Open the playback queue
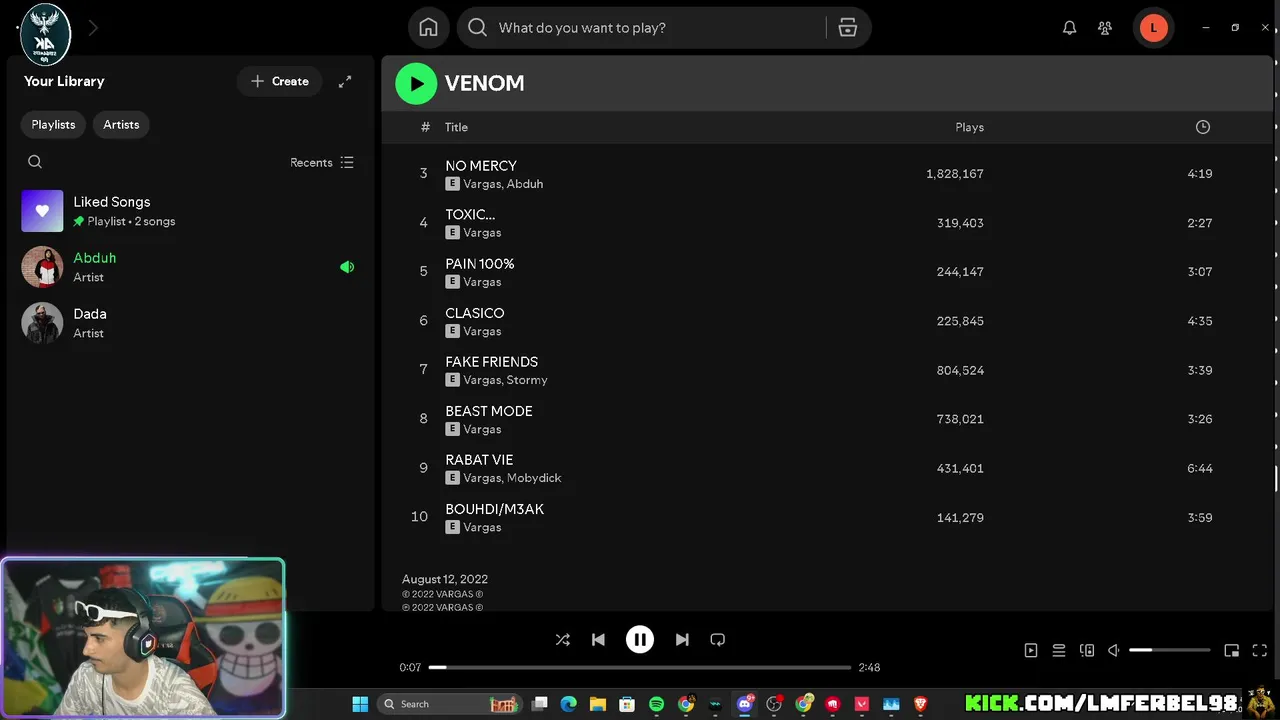 1059,650
